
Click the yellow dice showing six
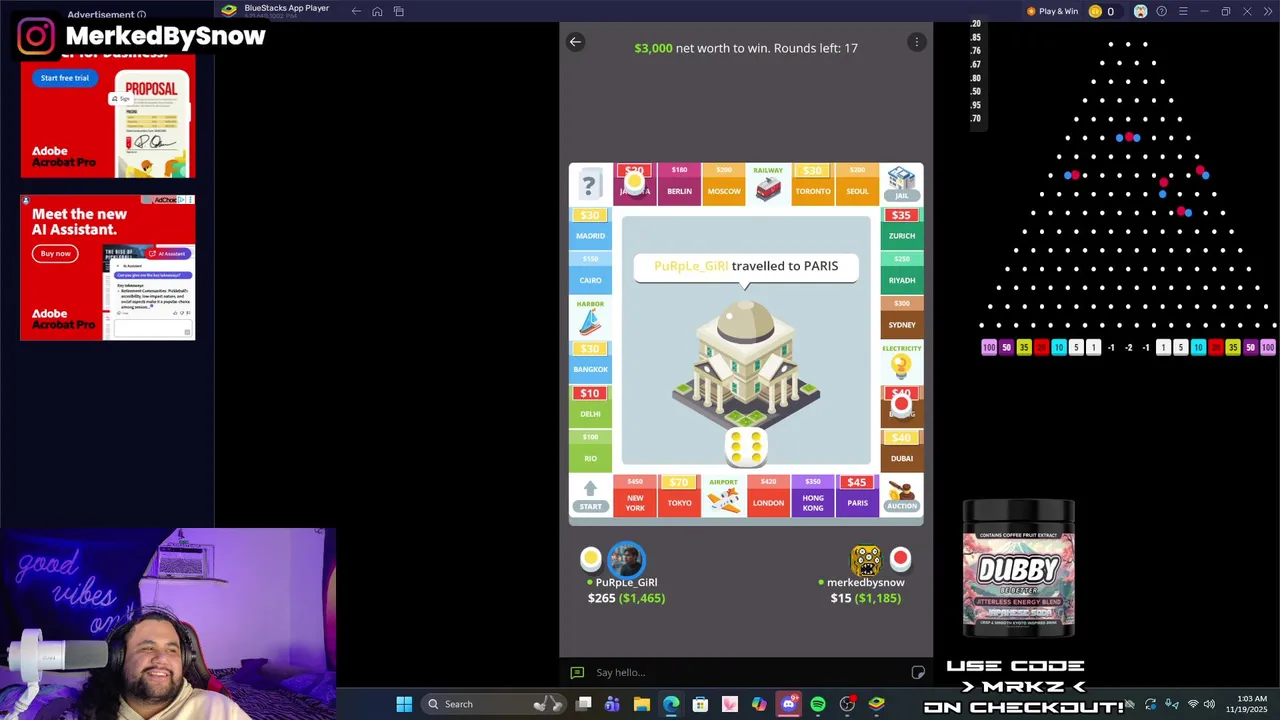point(745,446)
